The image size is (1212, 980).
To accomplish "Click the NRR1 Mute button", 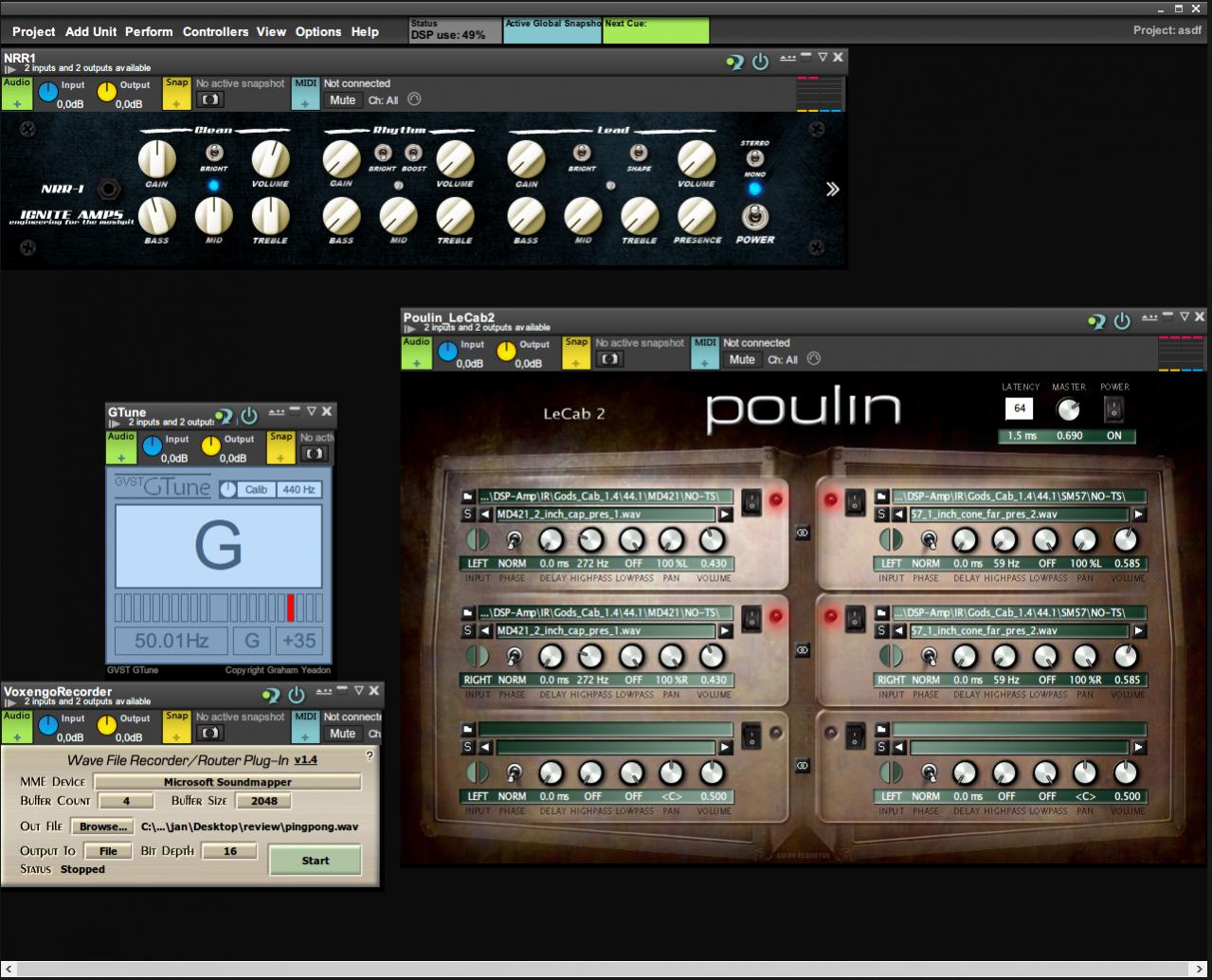I will click(x=343, y=100).
